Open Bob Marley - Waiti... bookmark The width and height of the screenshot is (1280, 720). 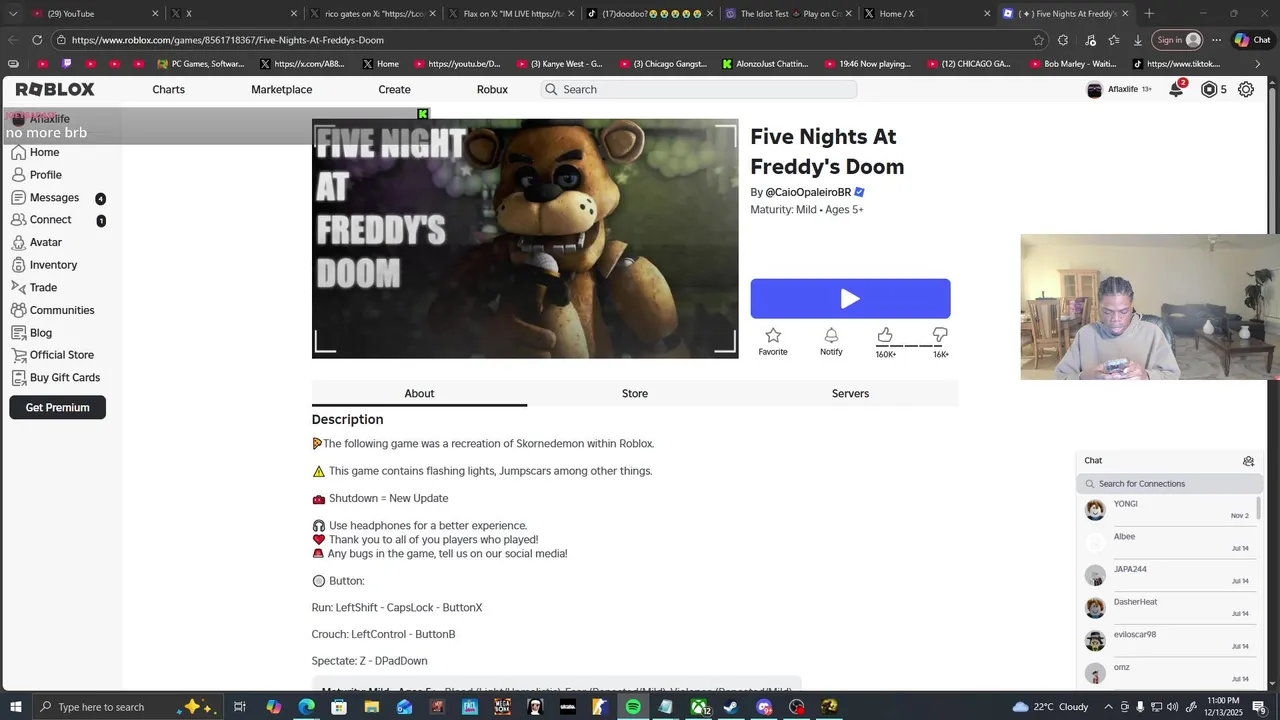click(1072, 64)
